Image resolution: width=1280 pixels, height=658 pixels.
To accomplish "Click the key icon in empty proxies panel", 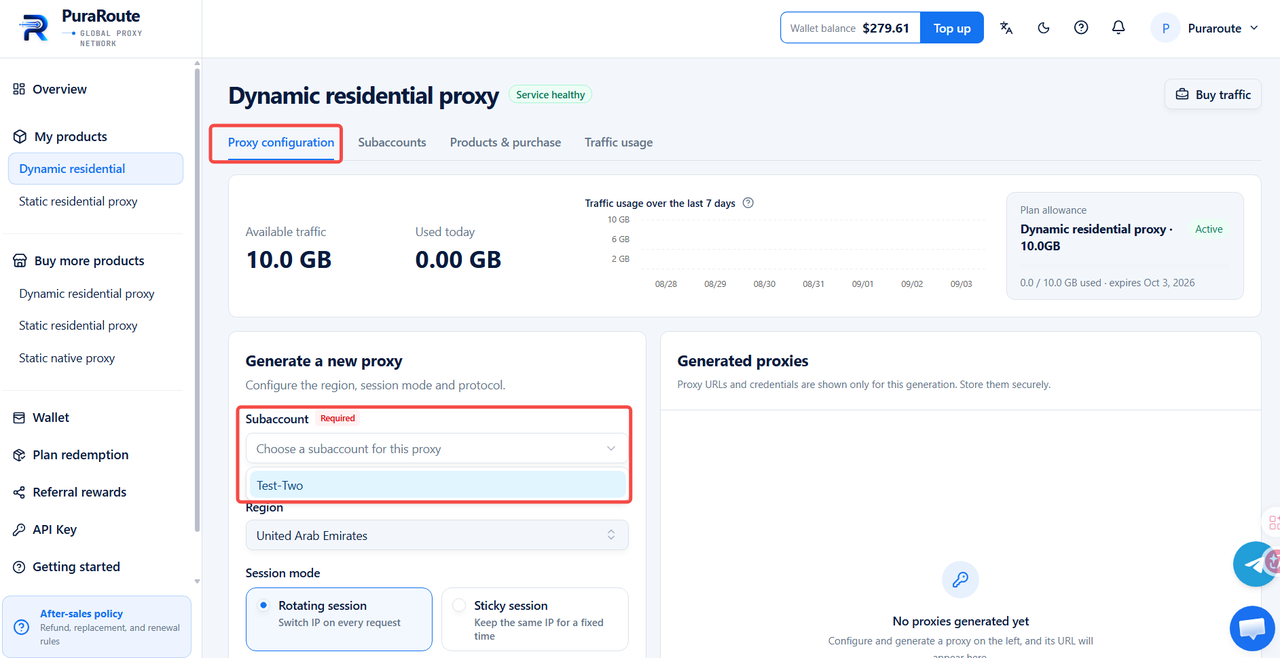I will pyautogui.click(x=960, y=579).
